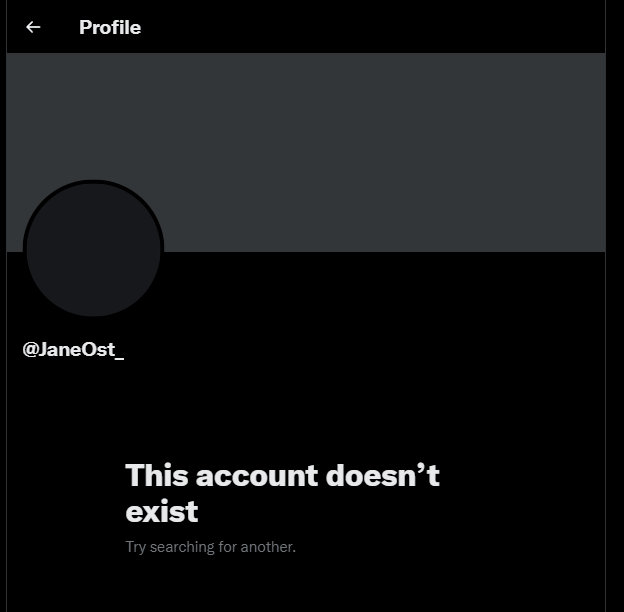
Task: Click the right edge column divider
Action: [605, 306]
